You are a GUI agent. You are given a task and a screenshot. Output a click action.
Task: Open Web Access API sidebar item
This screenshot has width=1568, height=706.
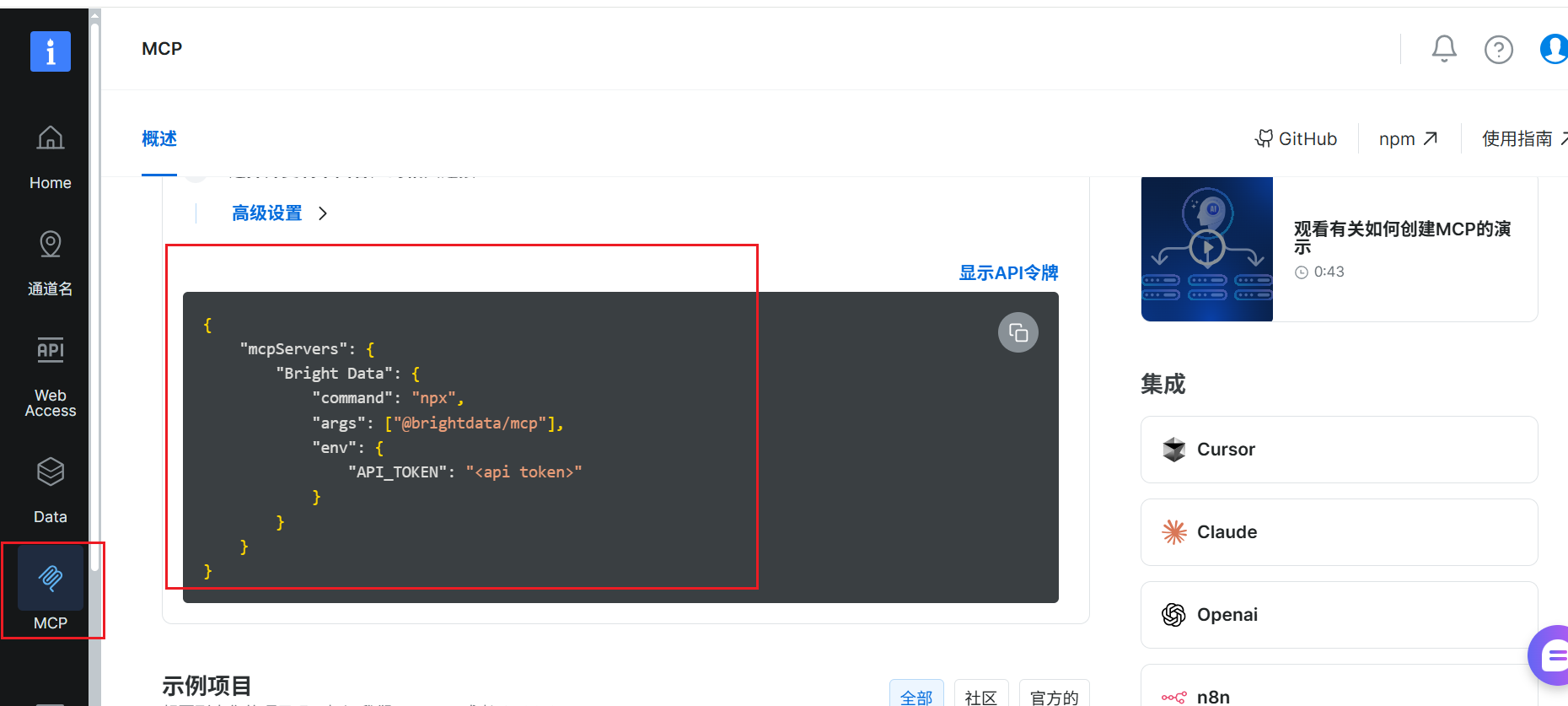coord(51,378)
